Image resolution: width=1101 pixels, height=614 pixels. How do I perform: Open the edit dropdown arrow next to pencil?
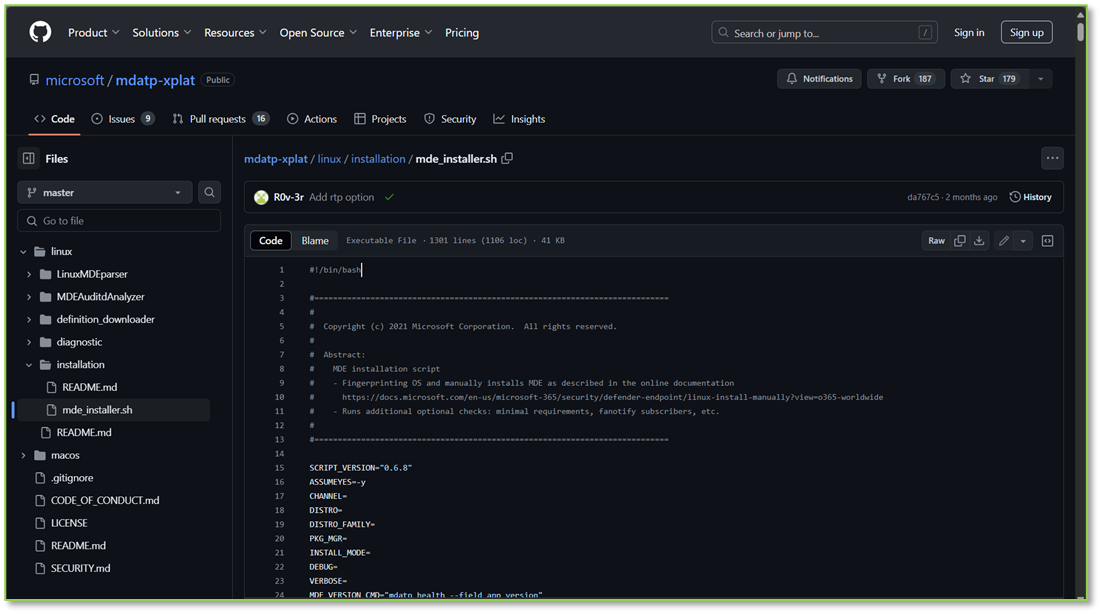[1023, 240]
